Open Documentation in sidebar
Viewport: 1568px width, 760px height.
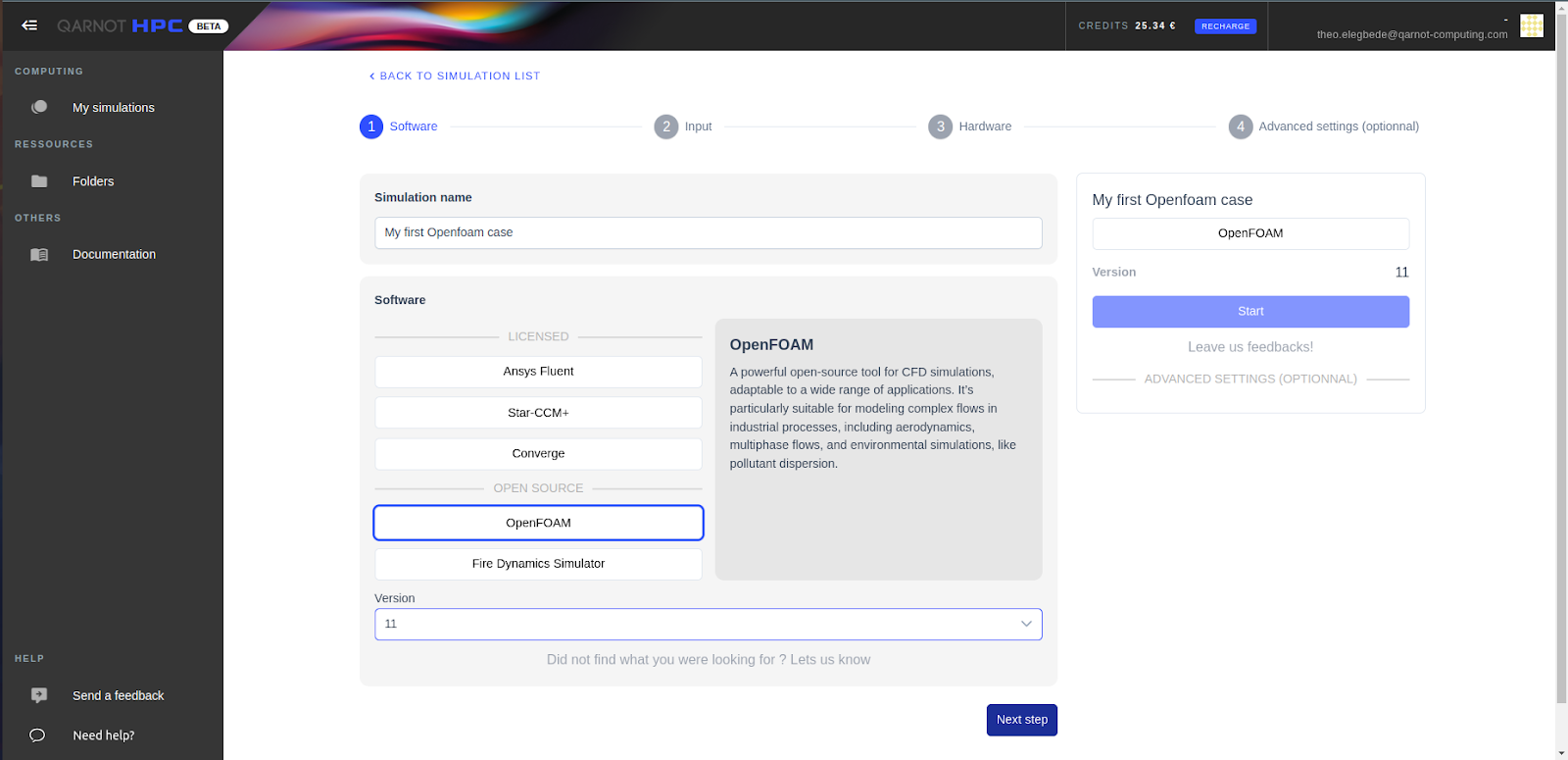point(114,254)
